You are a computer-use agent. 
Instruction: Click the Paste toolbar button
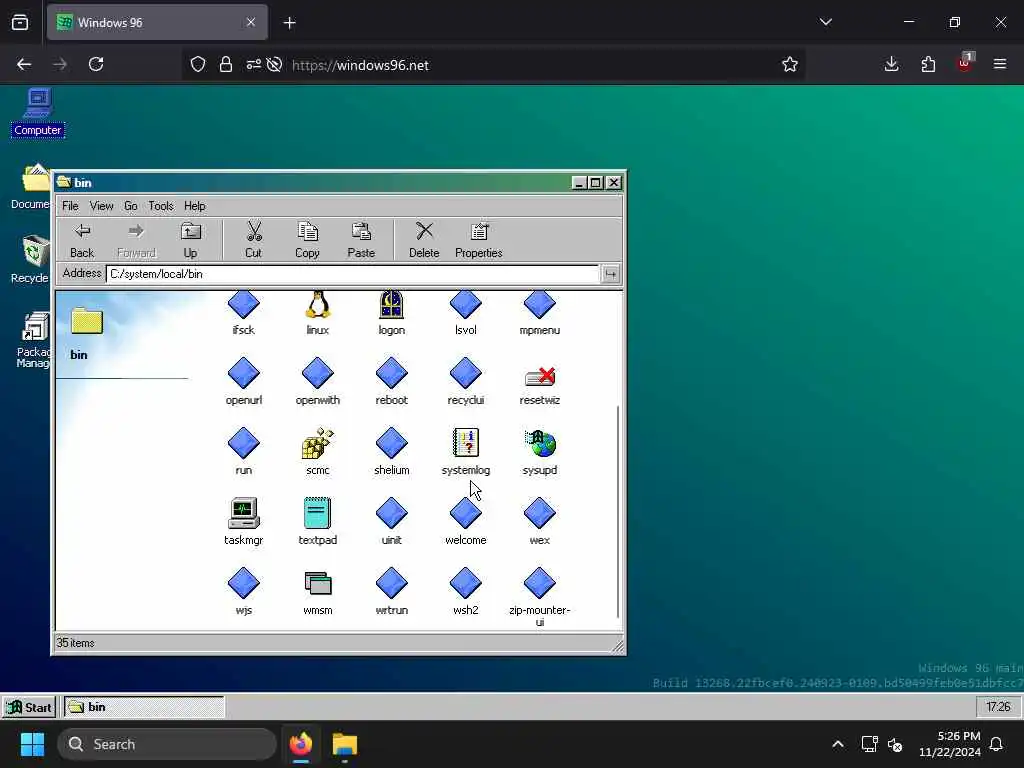click(361, 240)
